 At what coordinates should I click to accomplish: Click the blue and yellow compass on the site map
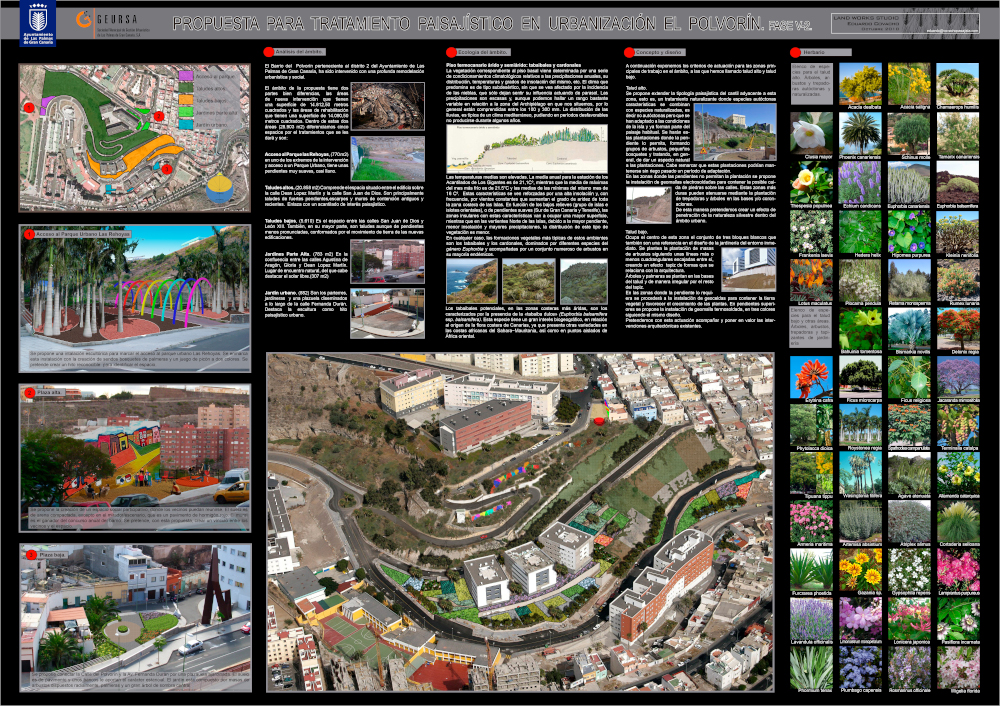(220, 188)
